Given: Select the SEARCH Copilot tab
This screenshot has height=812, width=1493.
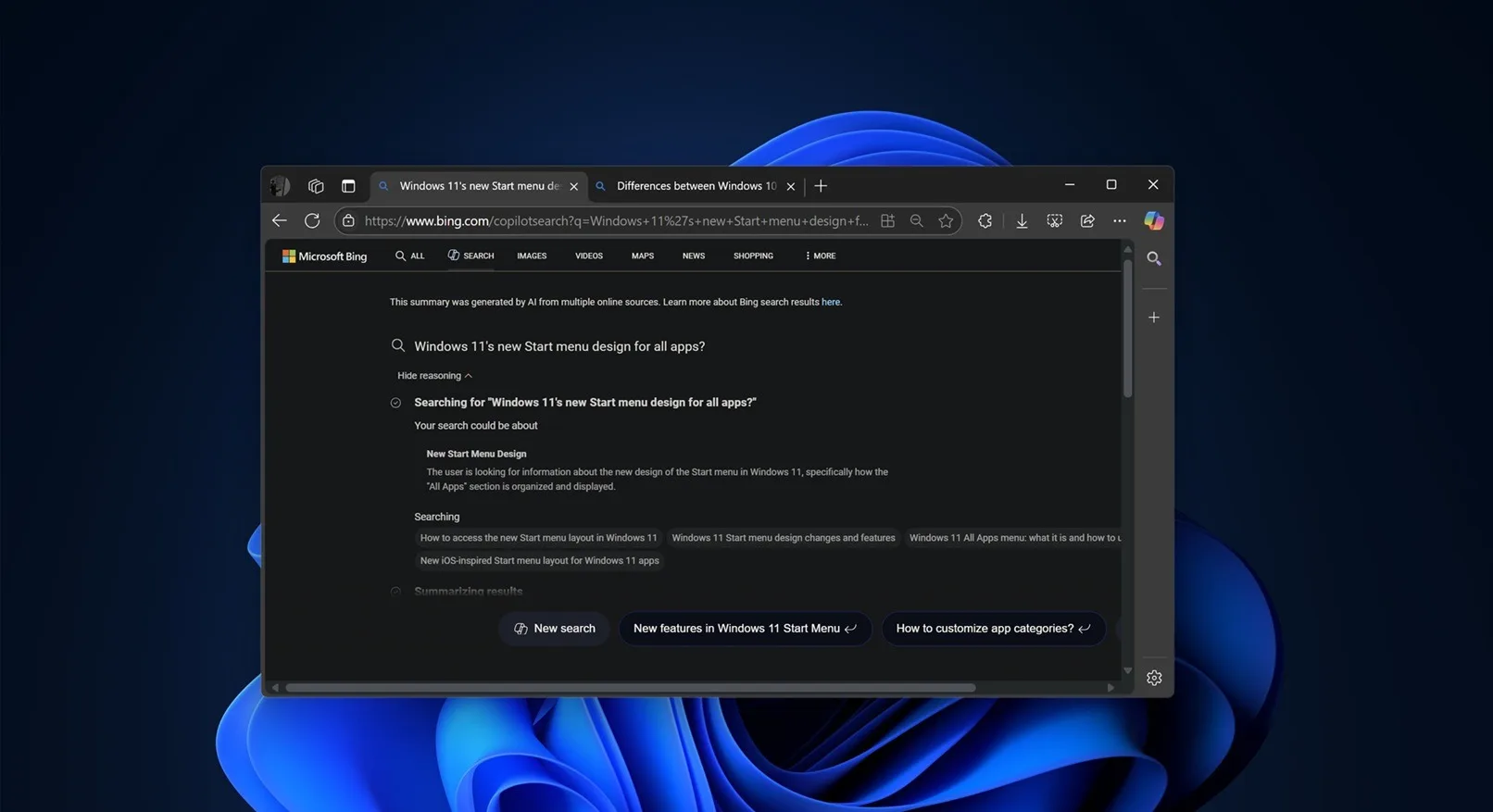Looking at the screenshot, I should 470,256.
